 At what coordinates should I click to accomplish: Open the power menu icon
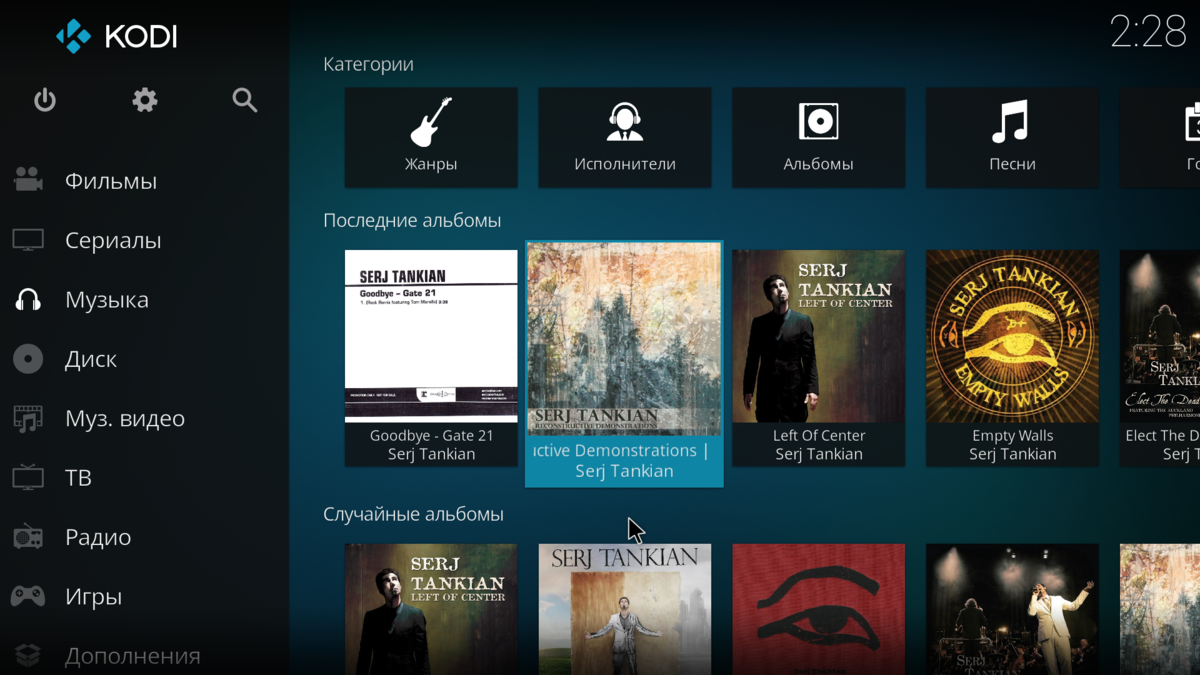[45, 100]
